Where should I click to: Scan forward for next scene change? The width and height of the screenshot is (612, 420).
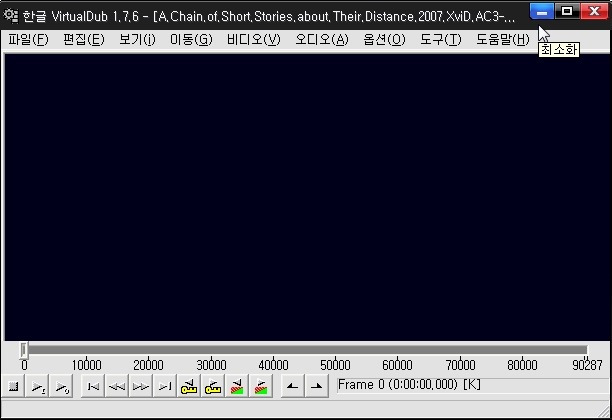click(261, 386)
